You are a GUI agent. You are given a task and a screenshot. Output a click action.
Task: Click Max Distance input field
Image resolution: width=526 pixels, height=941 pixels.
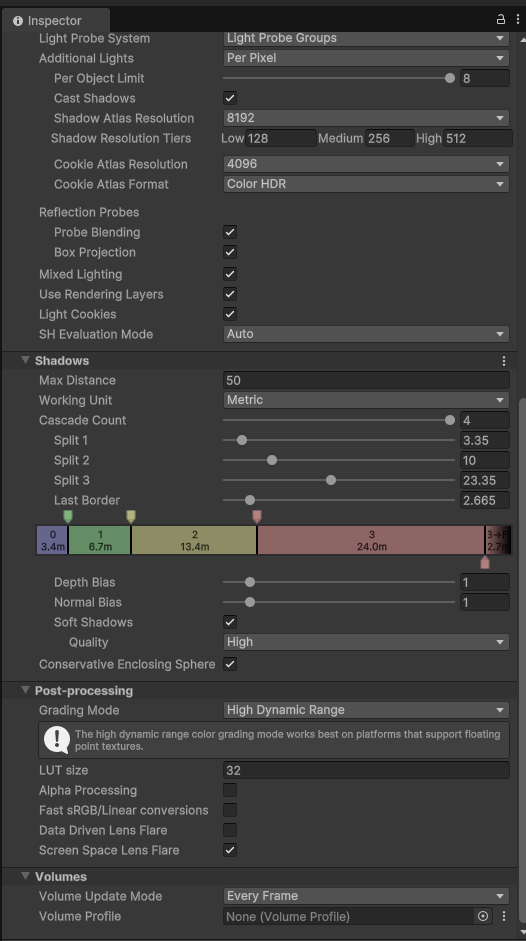pyautogui.click(x=366, y=380)
